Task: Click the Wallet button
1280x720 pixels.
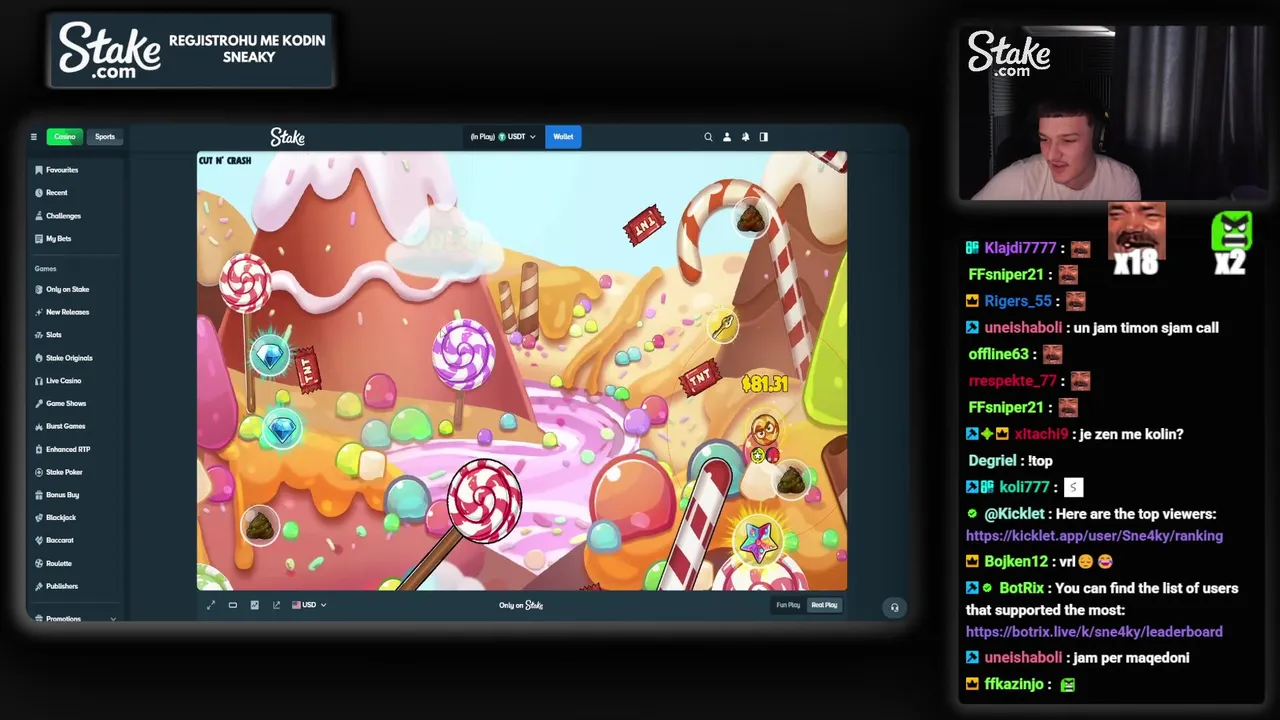Action: (x=564, y=137)
